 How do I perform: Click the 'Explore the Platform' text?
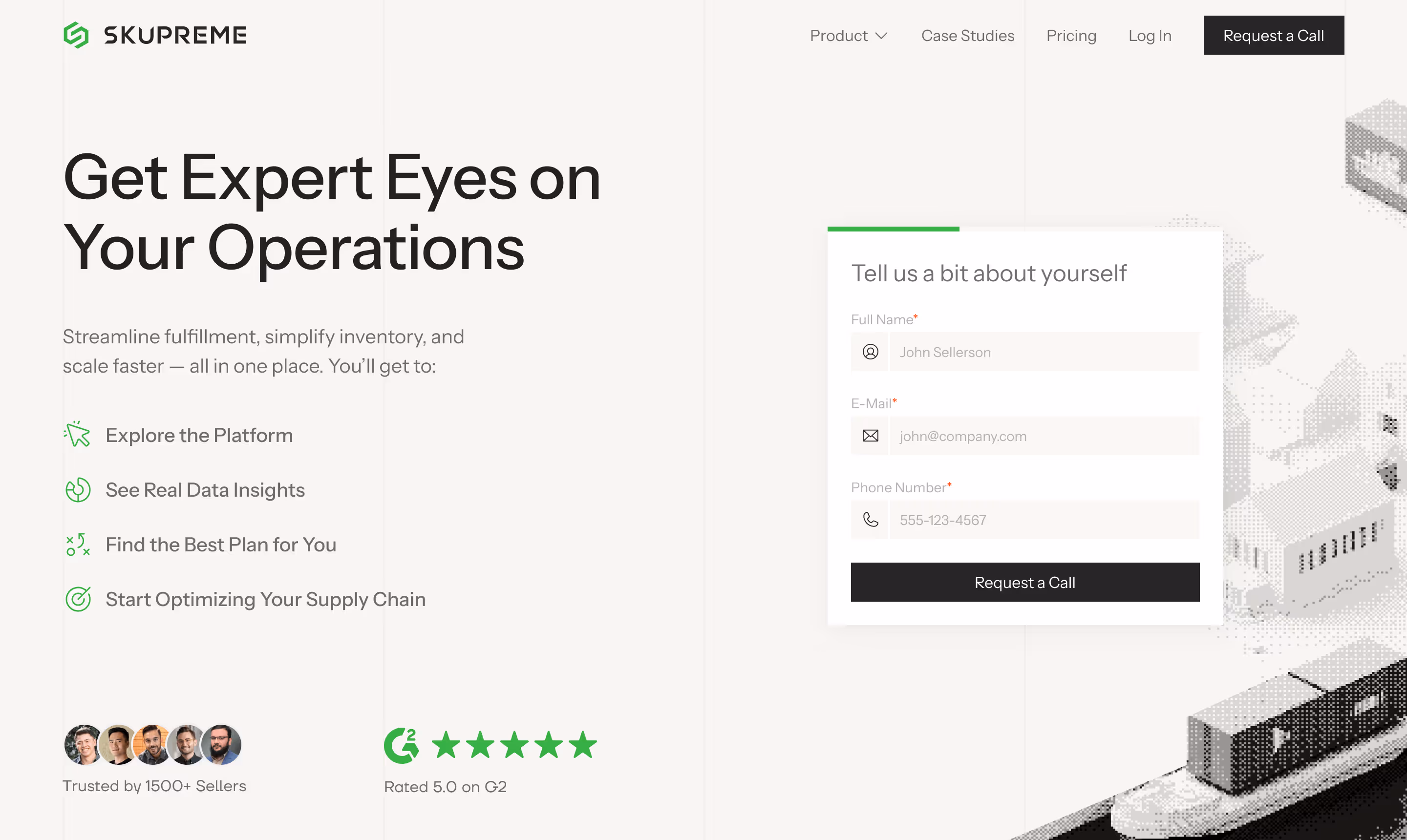tap(199, 435)
